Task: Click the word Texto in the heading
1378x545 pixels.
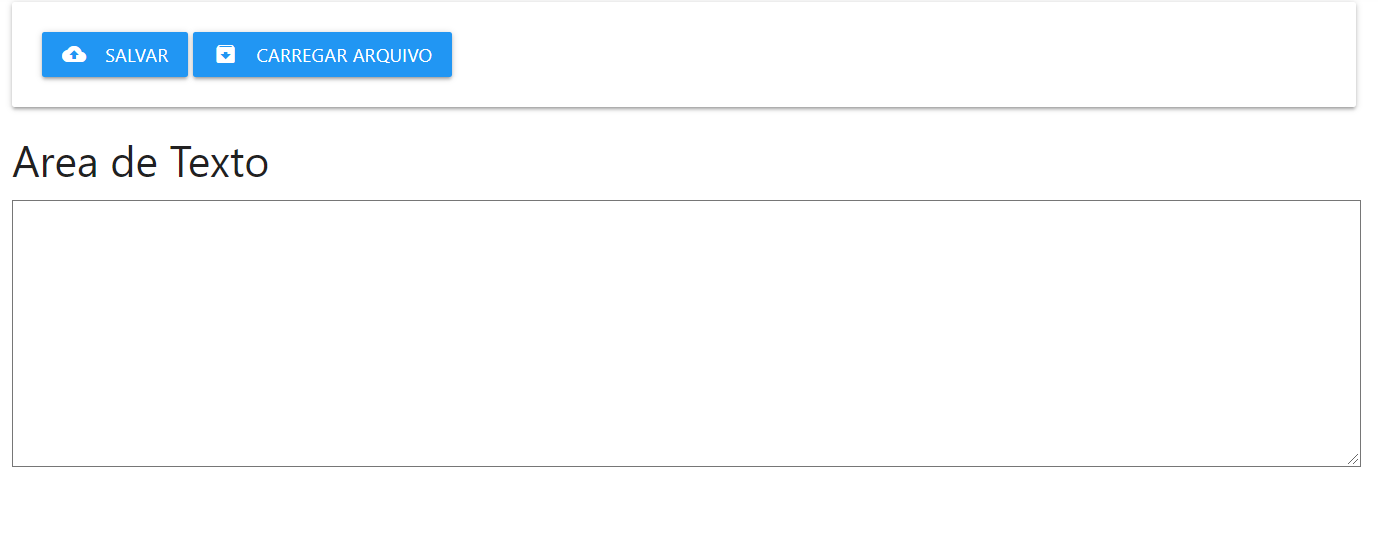Action: [219, 162]
